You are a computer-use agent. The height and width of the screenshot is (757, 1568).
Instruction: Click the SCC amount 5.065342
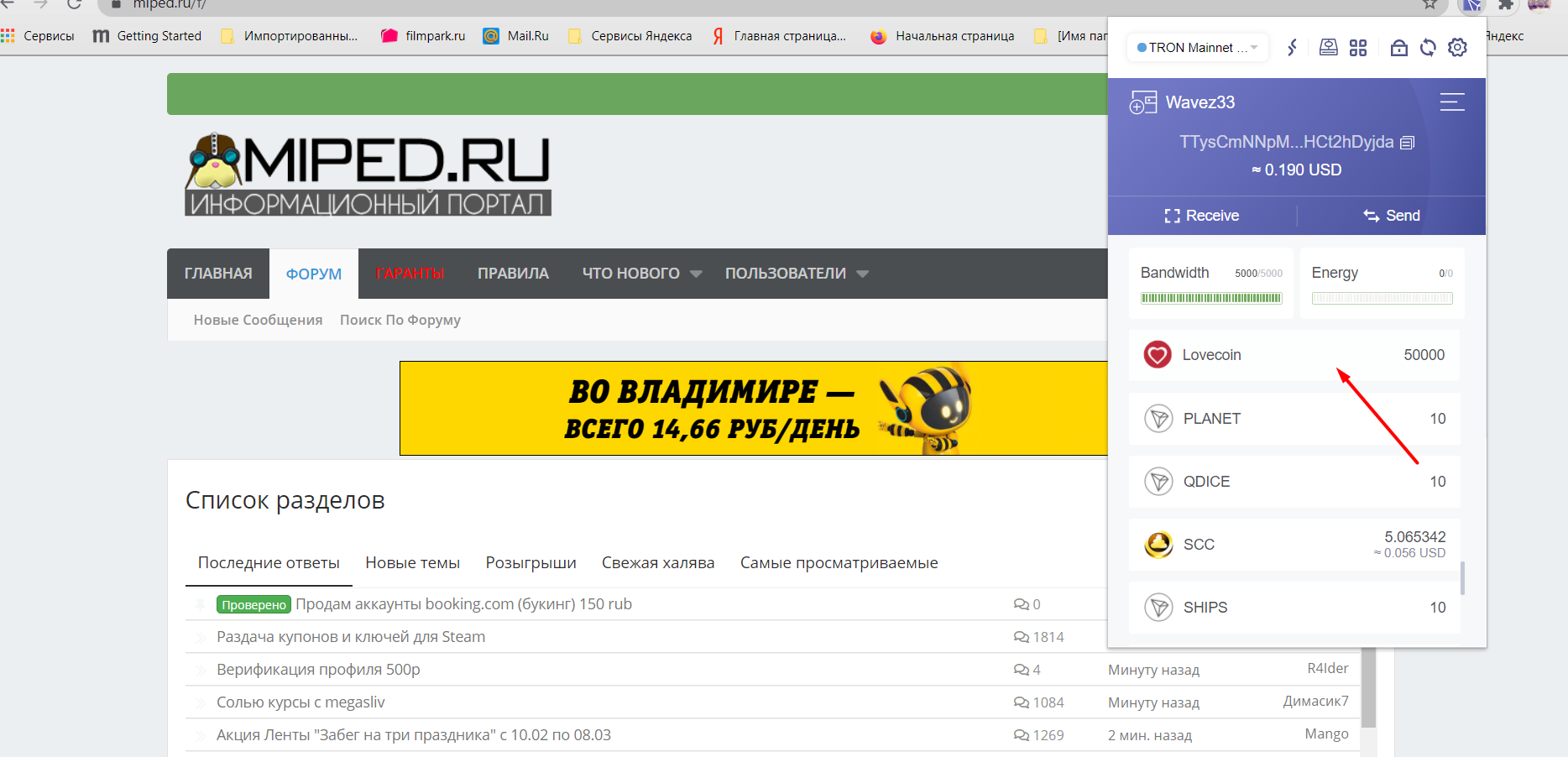point(1415,537)
